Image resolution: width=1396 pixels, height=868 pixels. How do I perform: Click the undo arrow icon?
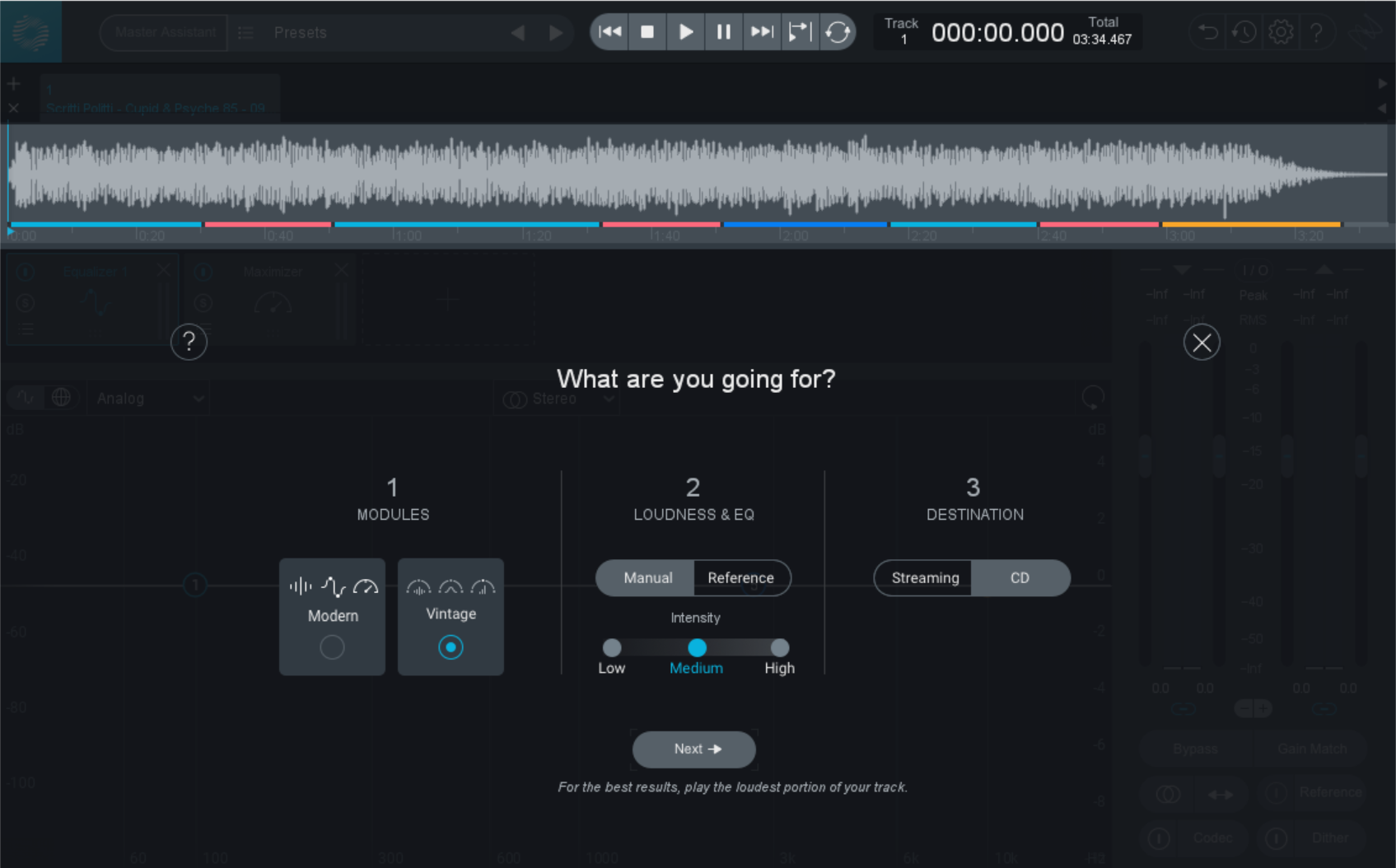[x=1207, y=32]
